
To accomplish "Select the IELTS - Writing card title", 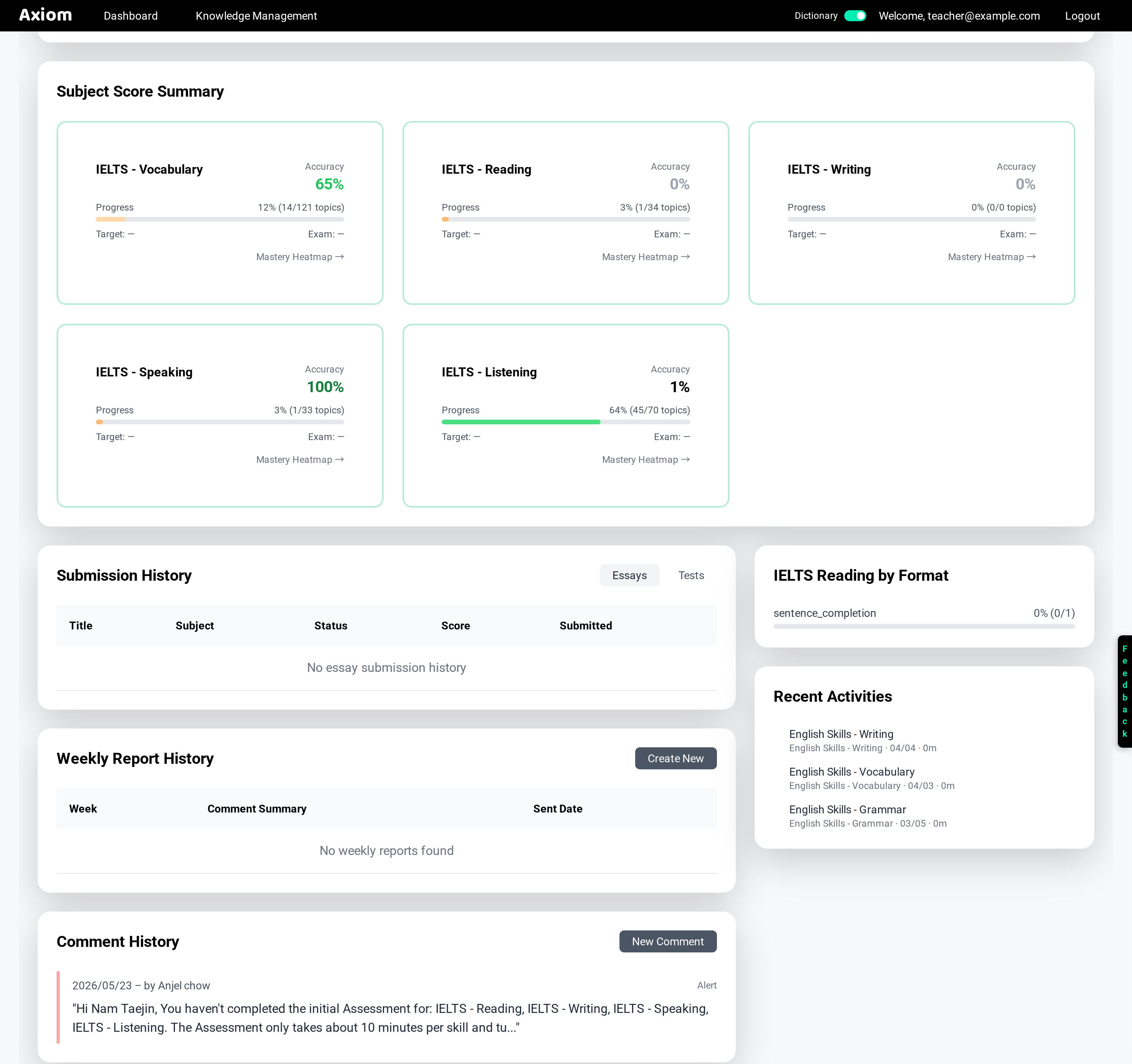I will click(x=829, y=169).
